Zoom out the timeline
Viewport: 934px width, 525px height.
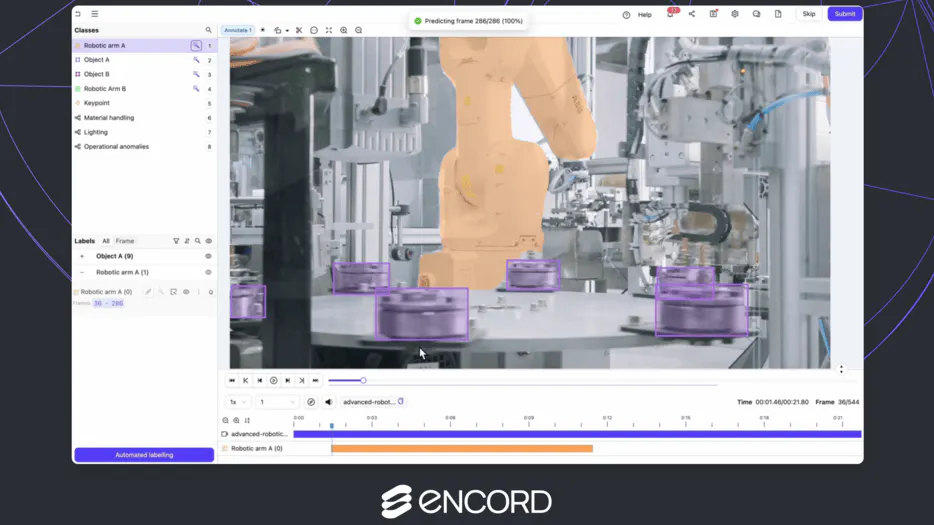pyautogui.click(x=225, y=420)
